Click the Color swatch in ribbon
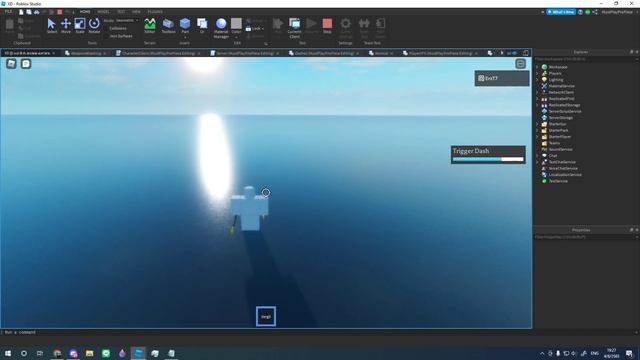 click(x=236, y=25)
